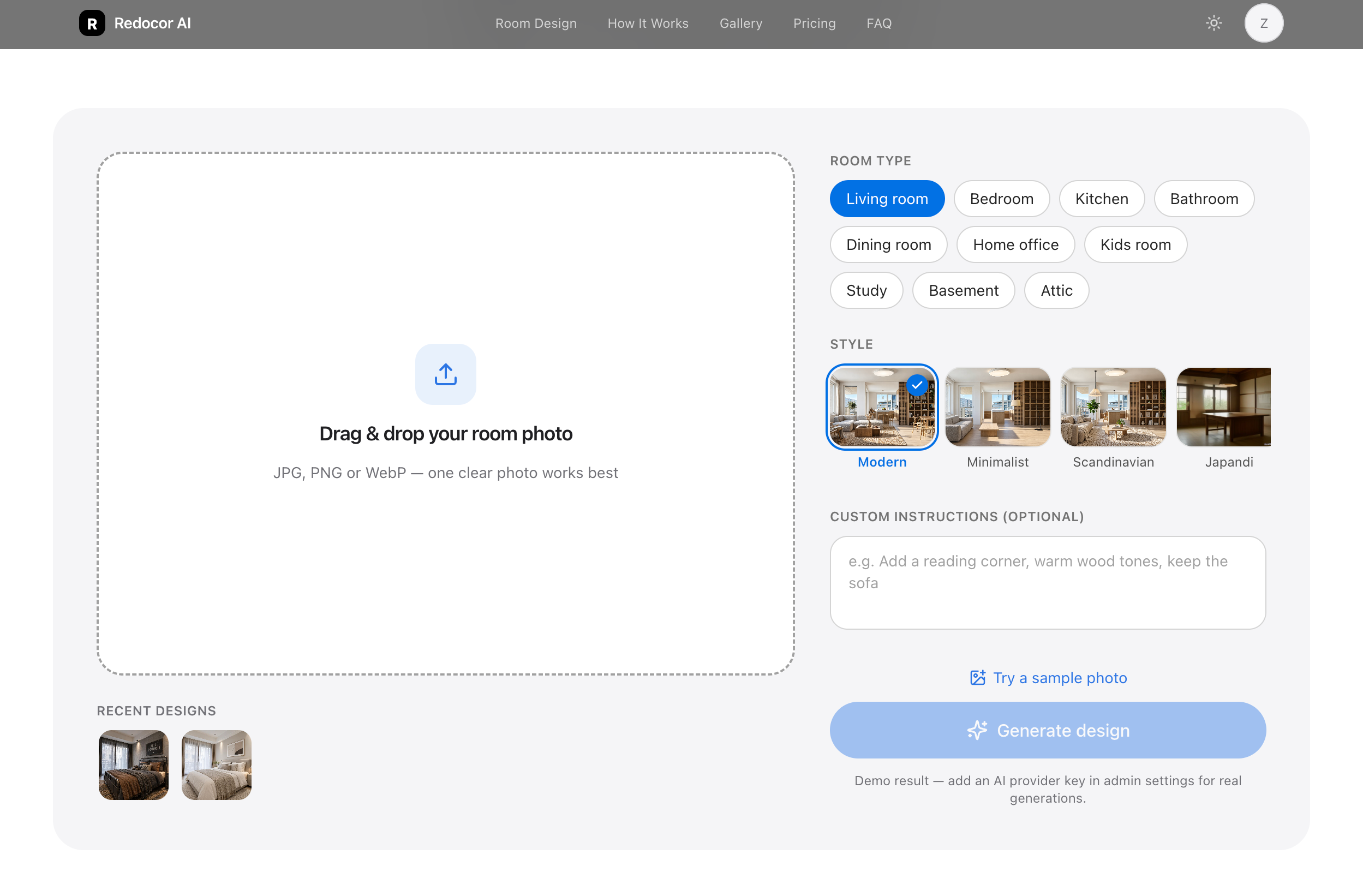Open the Z user avatar menu

(x=1263, y=23)
